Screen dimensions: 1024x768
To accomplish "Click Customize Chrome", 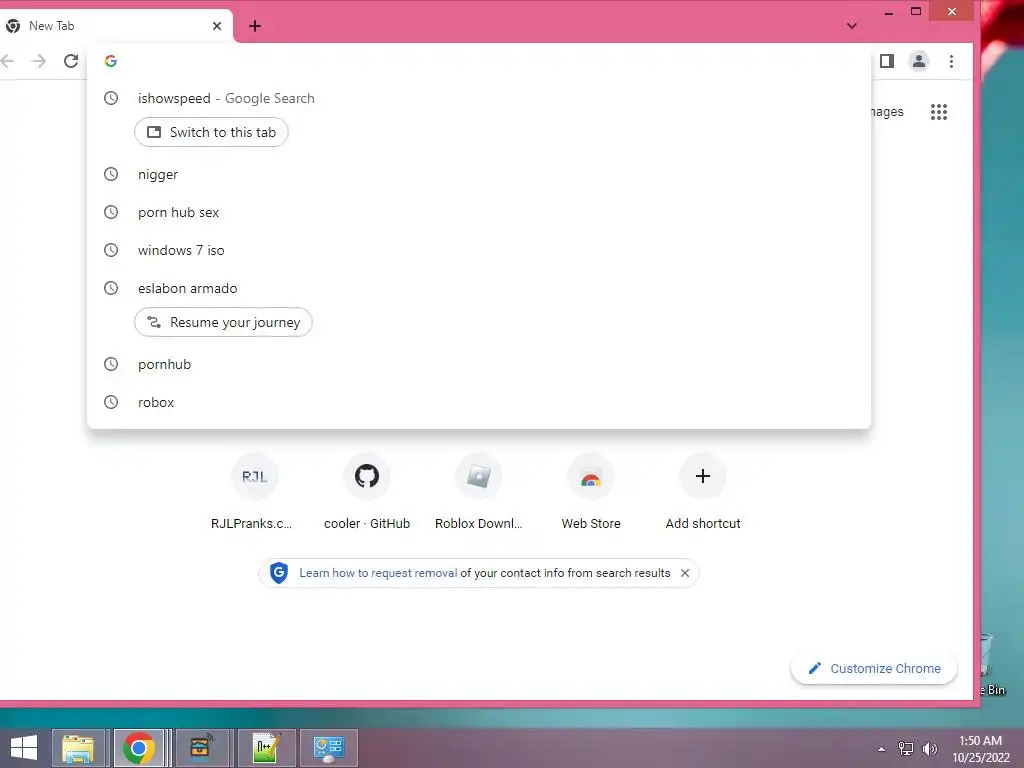I will tap(874, 669).
